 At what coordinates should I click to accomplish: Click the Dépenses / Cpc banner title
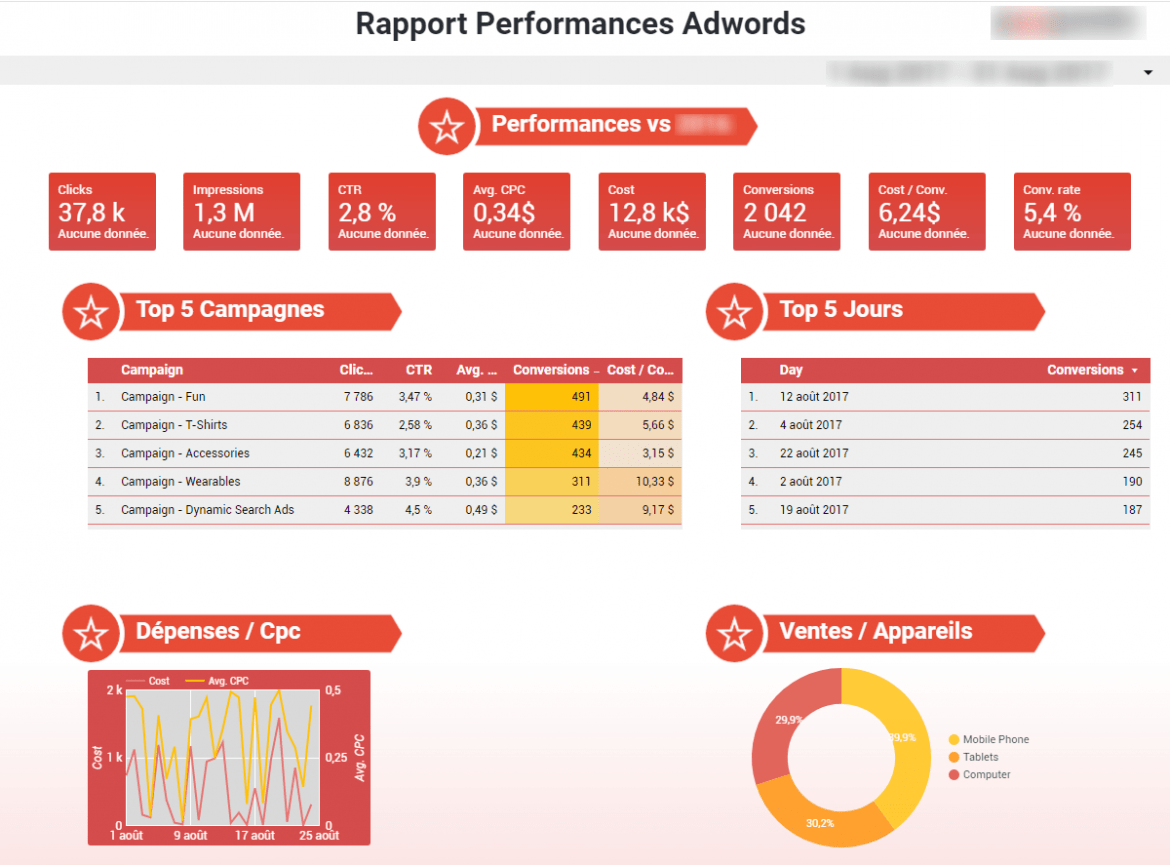point(218,631)
